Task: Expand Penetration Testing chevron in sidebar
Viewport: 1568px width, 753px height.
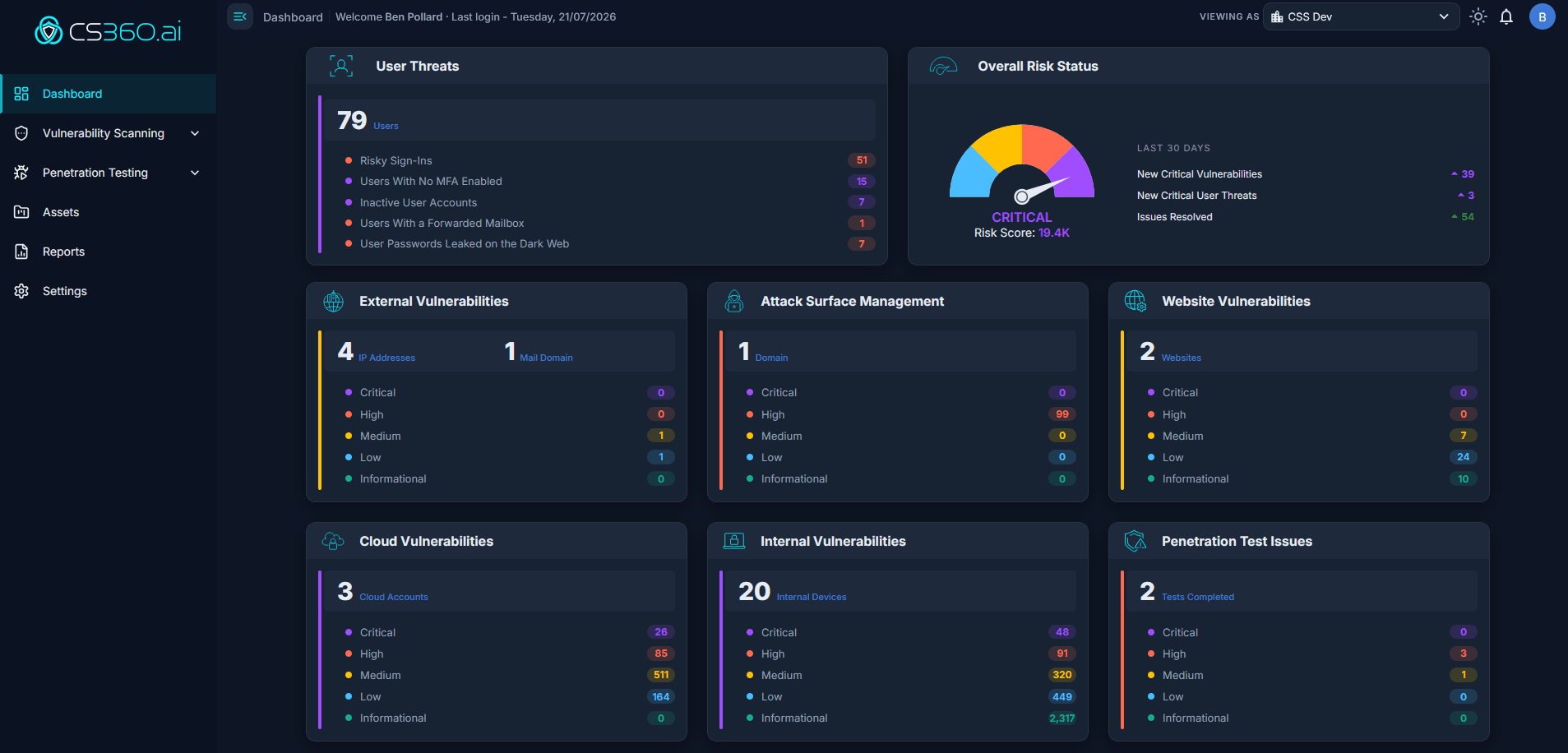Action: pos(195,173)
